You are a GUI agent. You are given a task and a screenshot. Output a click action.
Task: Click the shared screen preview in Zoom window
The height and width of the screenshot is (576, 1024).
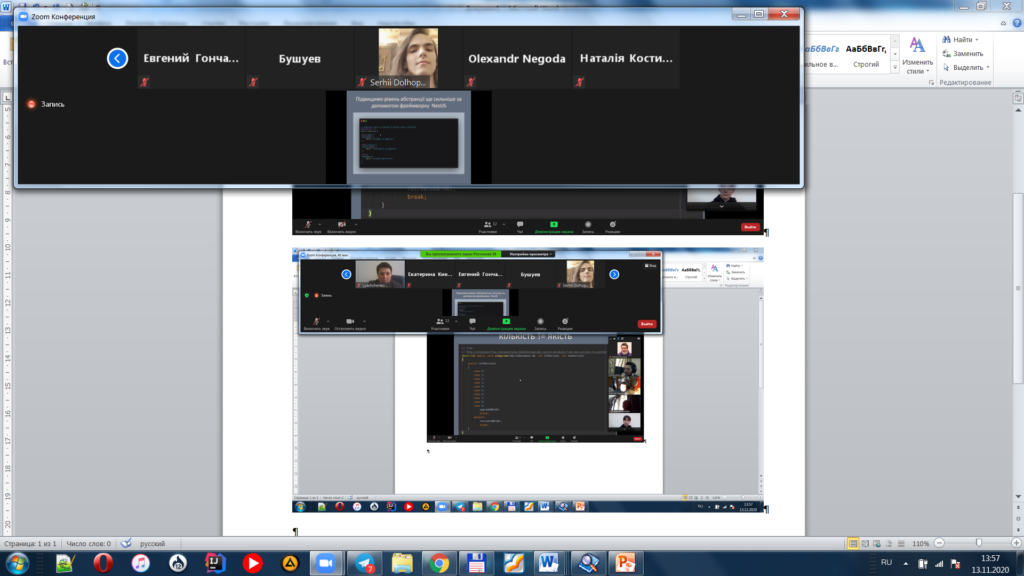[408, 137]
